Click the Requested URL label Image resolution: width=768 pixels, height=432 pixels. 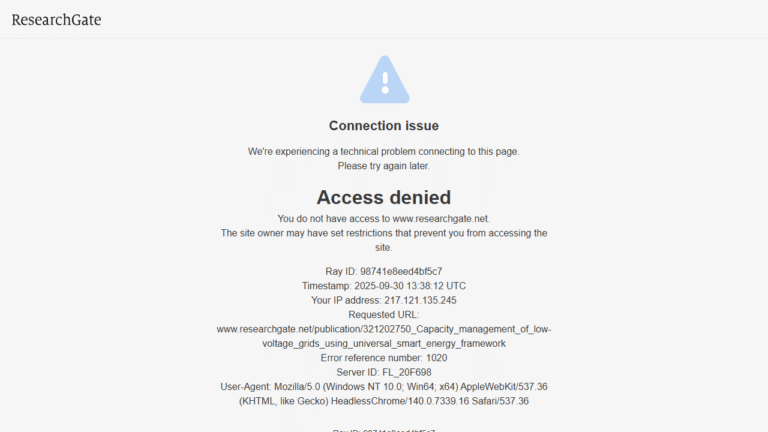(384, 314)
